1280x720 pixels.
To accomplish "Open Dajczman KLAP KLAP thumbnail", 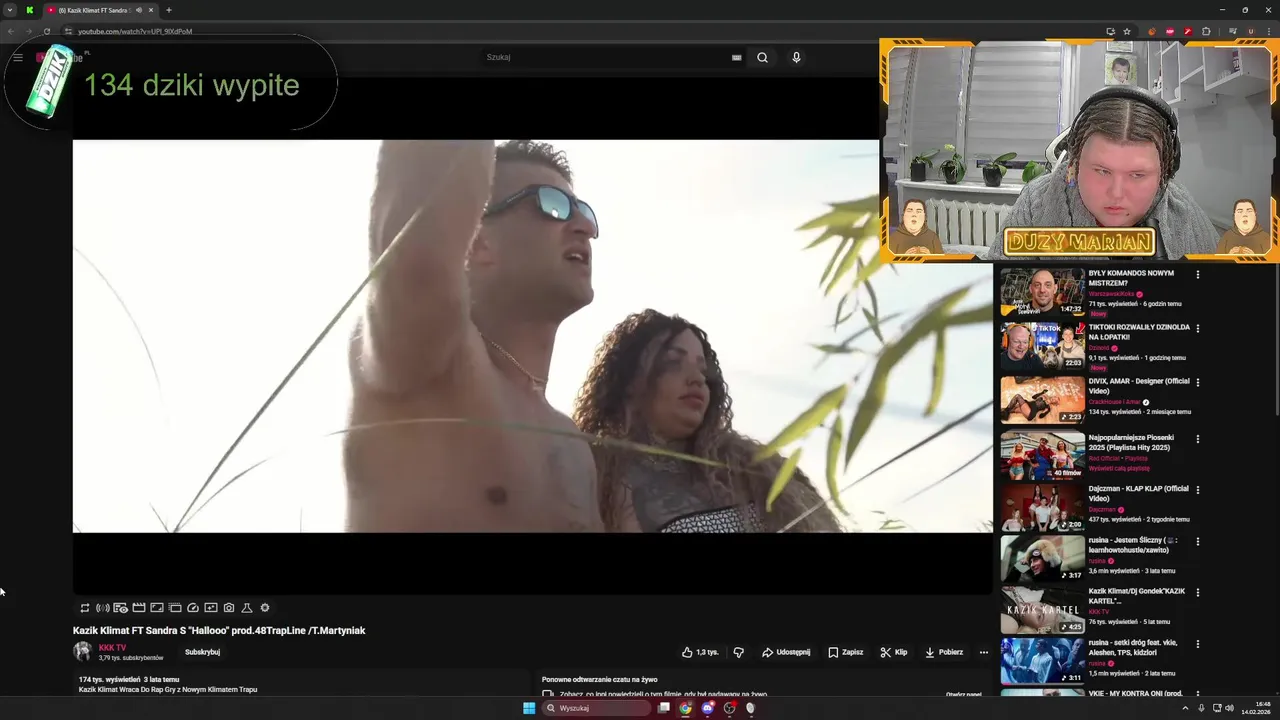I will [x=1042, y=507].
